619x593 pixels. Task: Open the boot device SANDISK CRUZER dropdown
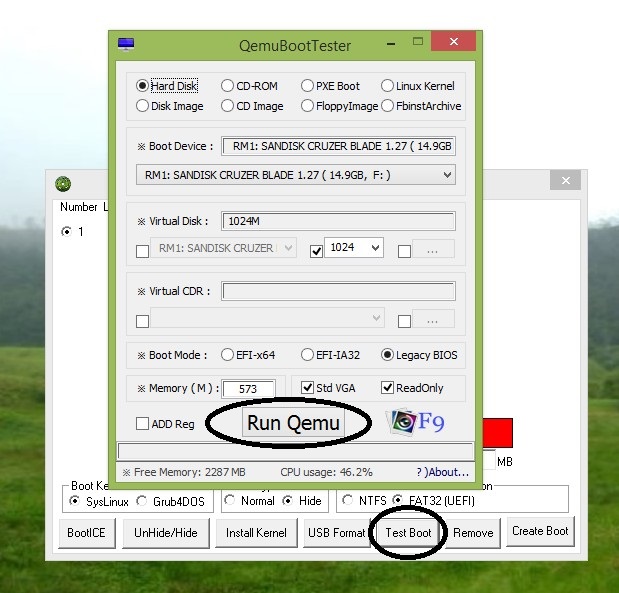pos(296,175)
